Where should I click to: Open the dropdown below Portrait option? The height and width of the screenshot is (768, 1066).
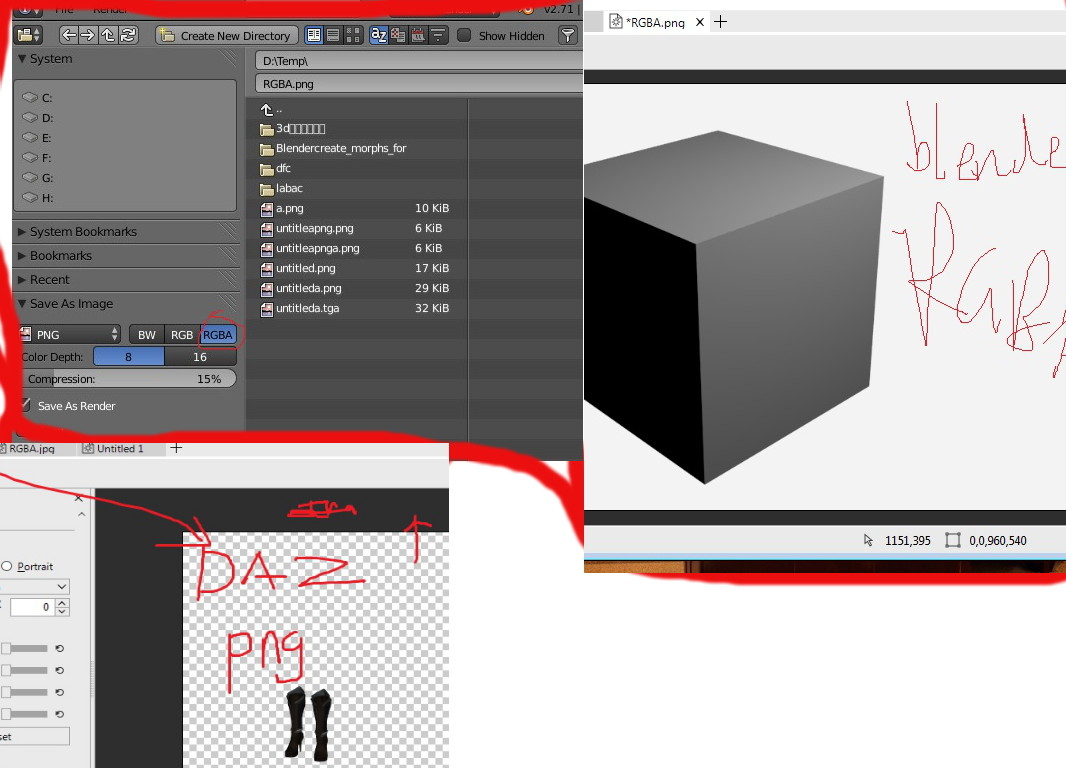[x=35, y=587]
